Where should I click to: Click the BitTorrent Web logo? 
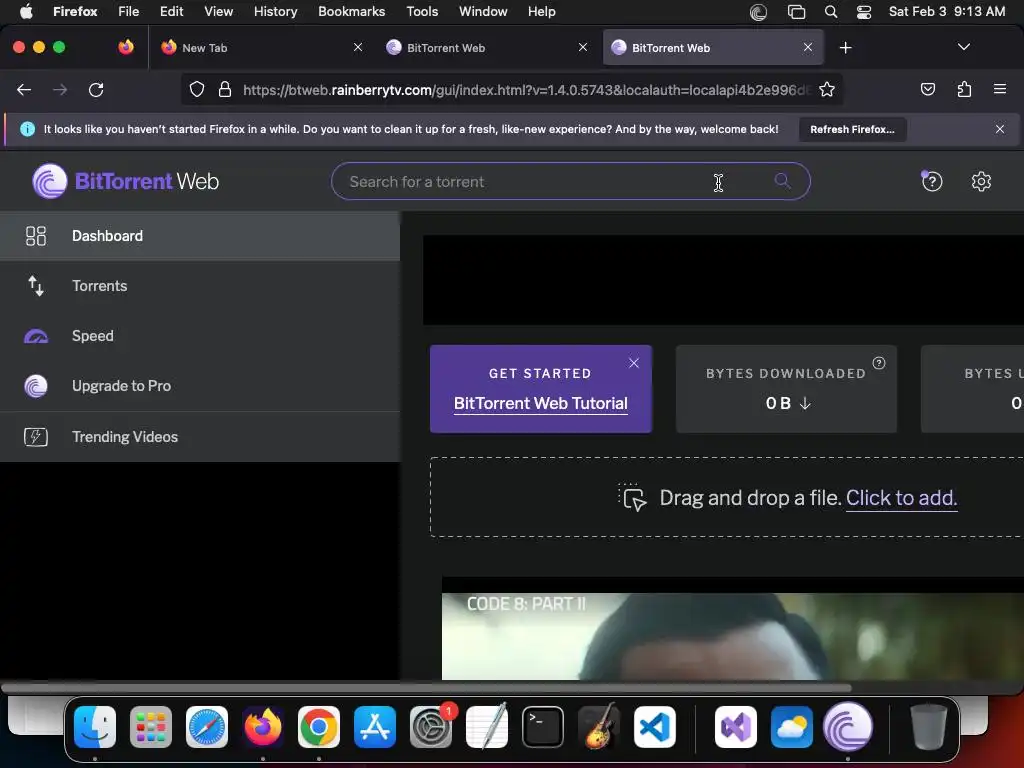(125, 181)
